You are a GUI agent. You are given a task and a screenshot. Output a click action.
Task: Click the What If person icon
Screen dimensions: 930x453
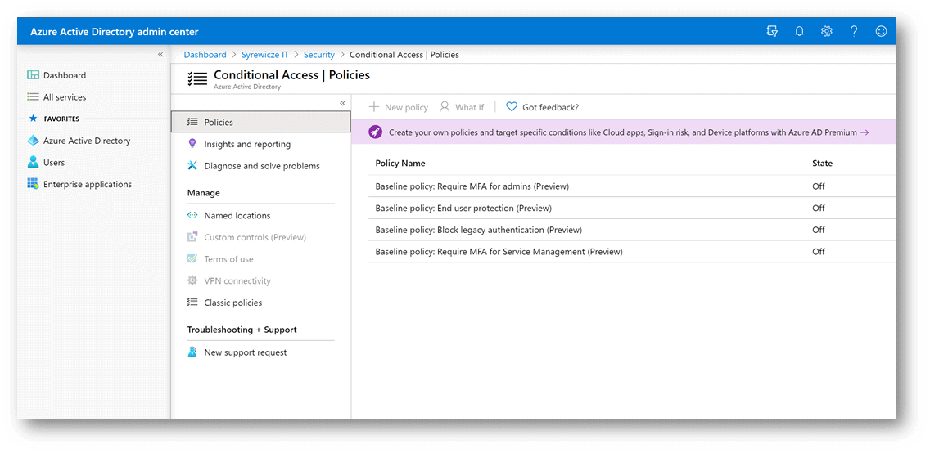pyautogui.click(x=444, y=106)
